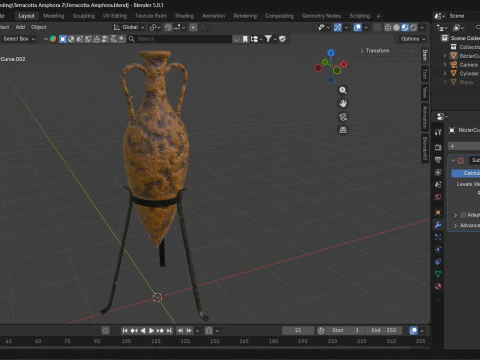480x360 pixels.
Task: Toggle viewport gizmos display
Action: click(x=338, y=27)
